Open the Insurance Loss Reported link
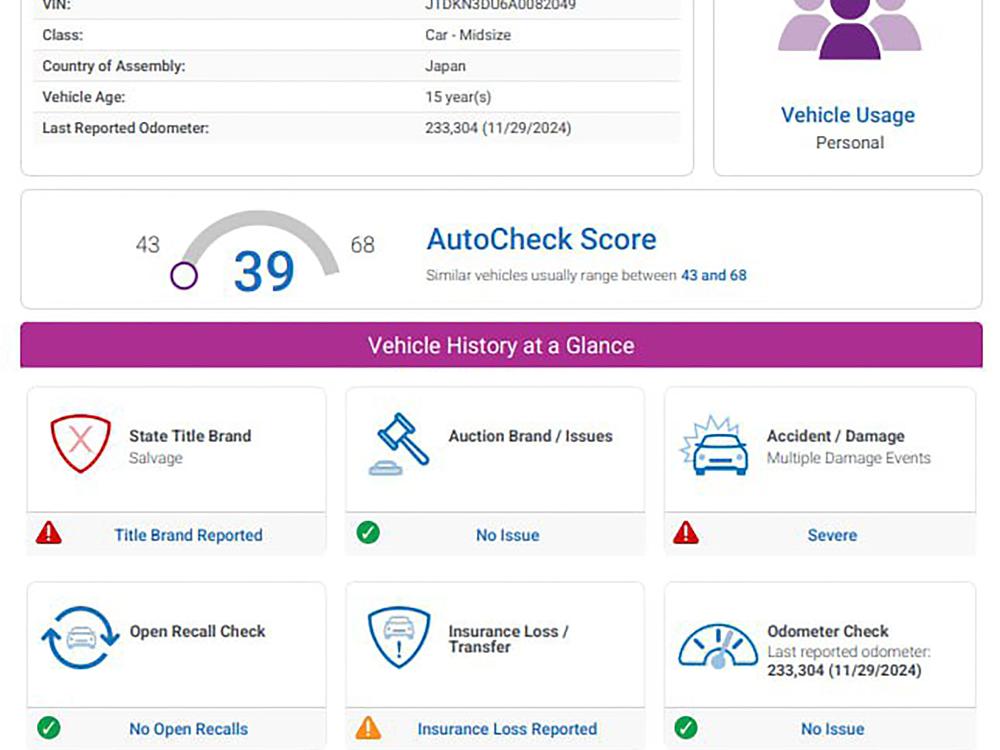Screen dimensions: 1000x750 click(507, 729)
